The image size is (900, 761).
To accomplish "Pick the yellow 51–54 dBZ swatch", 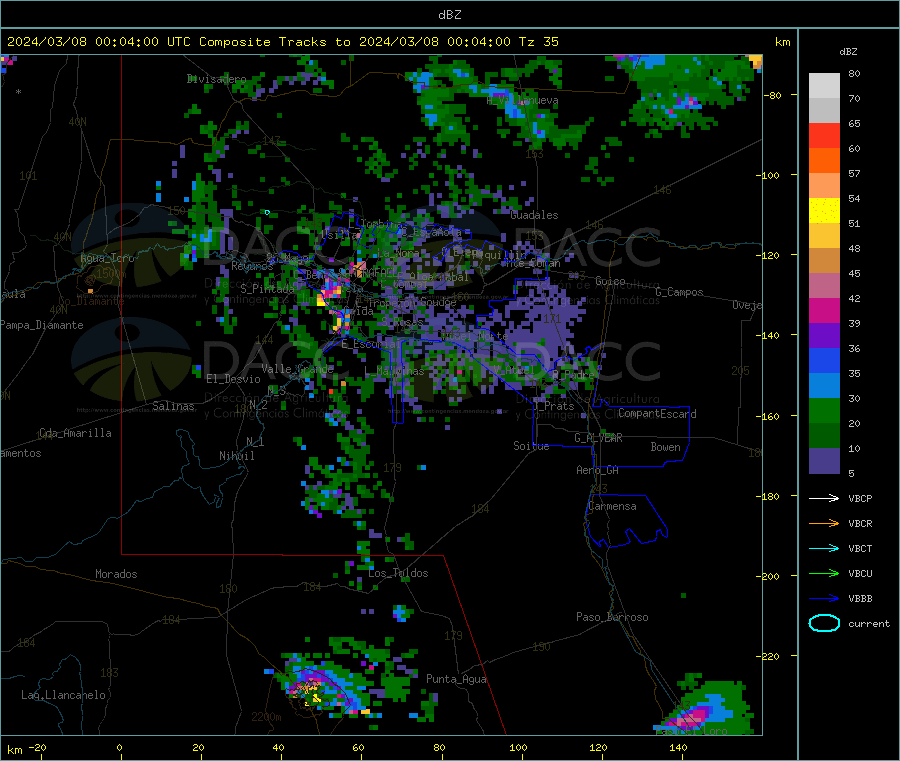I will [x=824, y=211].
